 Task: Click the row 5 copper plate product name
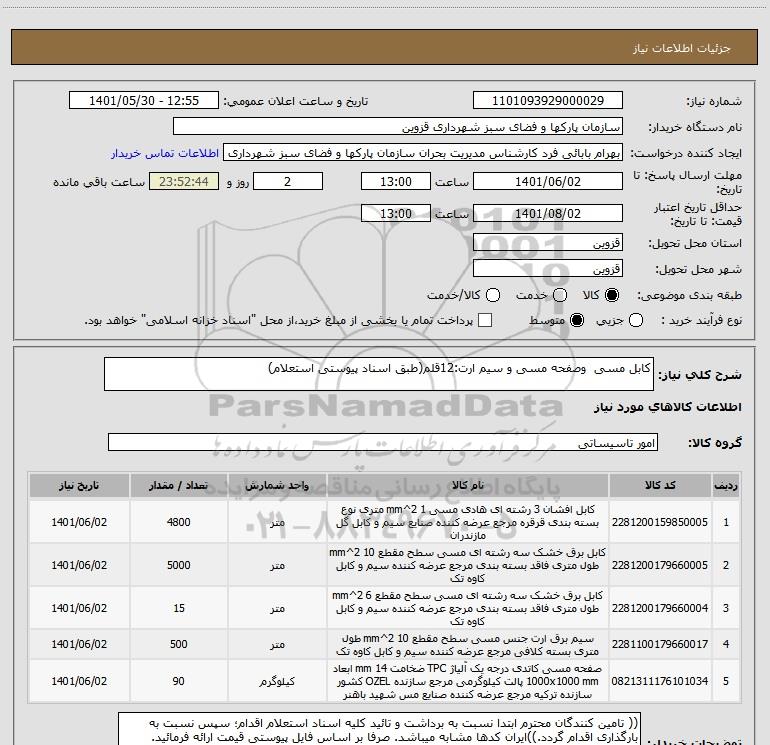click(x=468, y=682)
